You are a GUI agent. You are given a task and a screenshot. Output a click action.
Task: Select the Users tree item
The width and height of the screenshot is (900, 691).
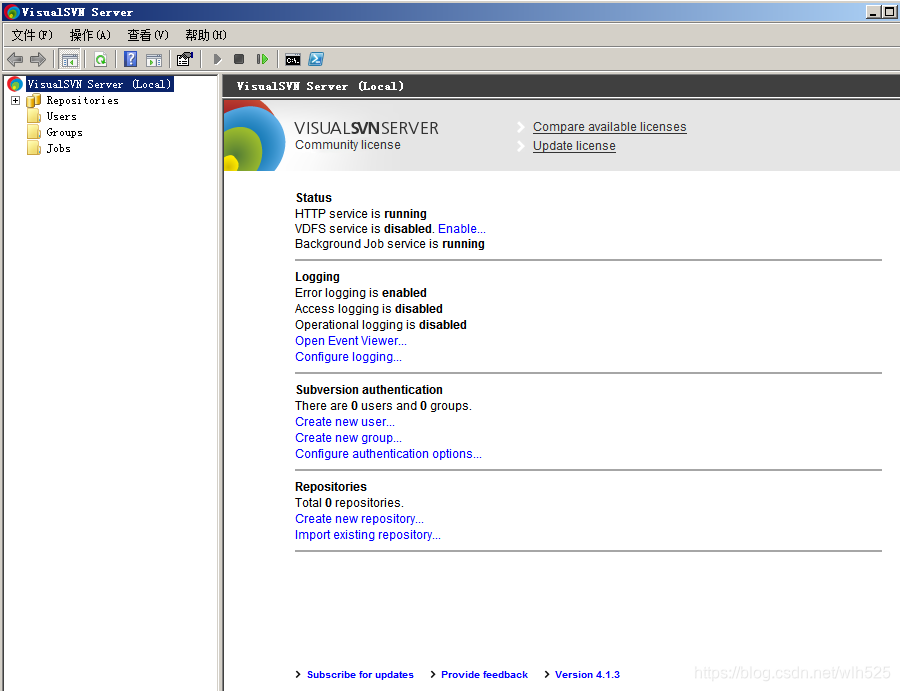[61, 117]
